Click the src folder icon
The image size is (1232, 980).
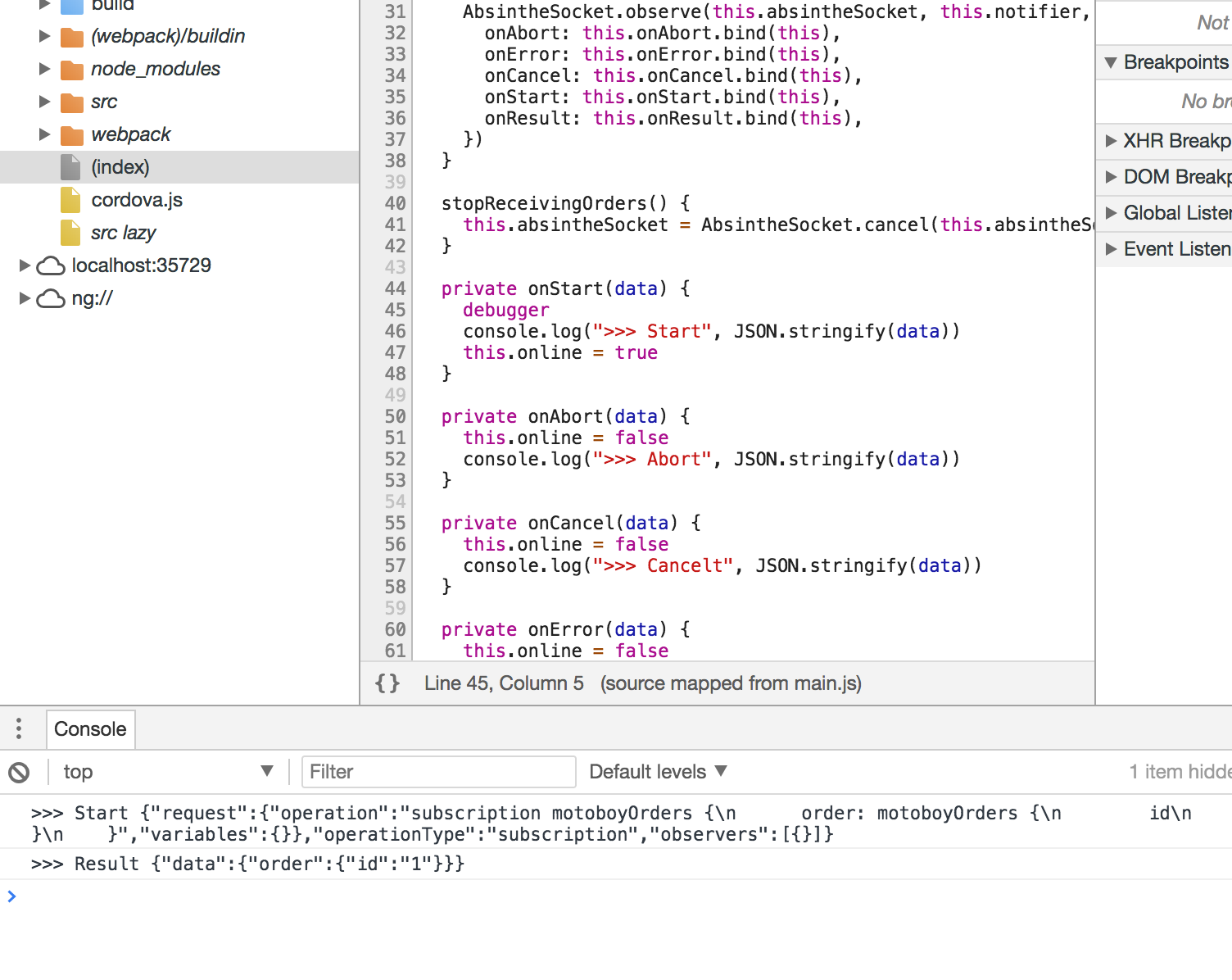tap(70, 102)
